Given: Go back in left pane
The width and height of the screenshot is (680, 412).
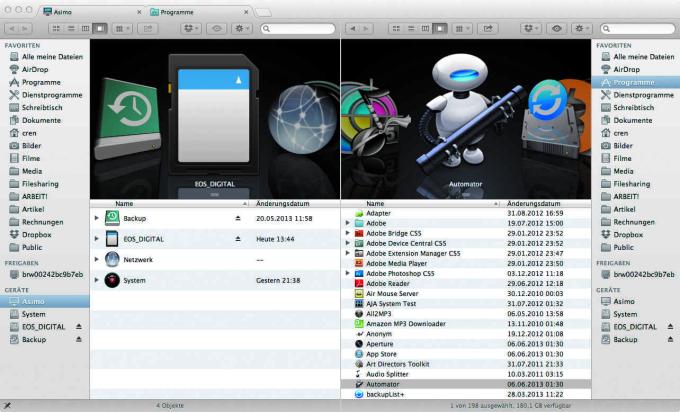Looking at the screenshot, I should click(x=12, y=29).
